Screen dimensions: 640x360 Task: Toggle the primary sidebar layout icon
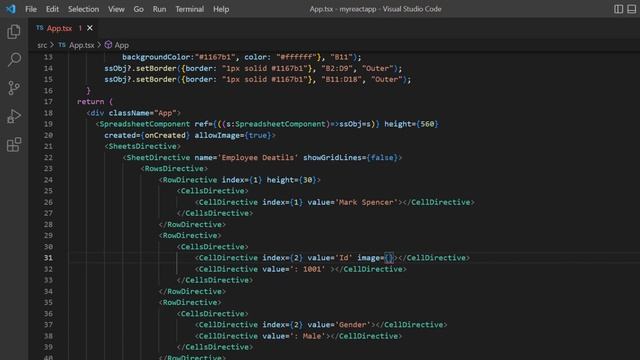click(618, 9)
